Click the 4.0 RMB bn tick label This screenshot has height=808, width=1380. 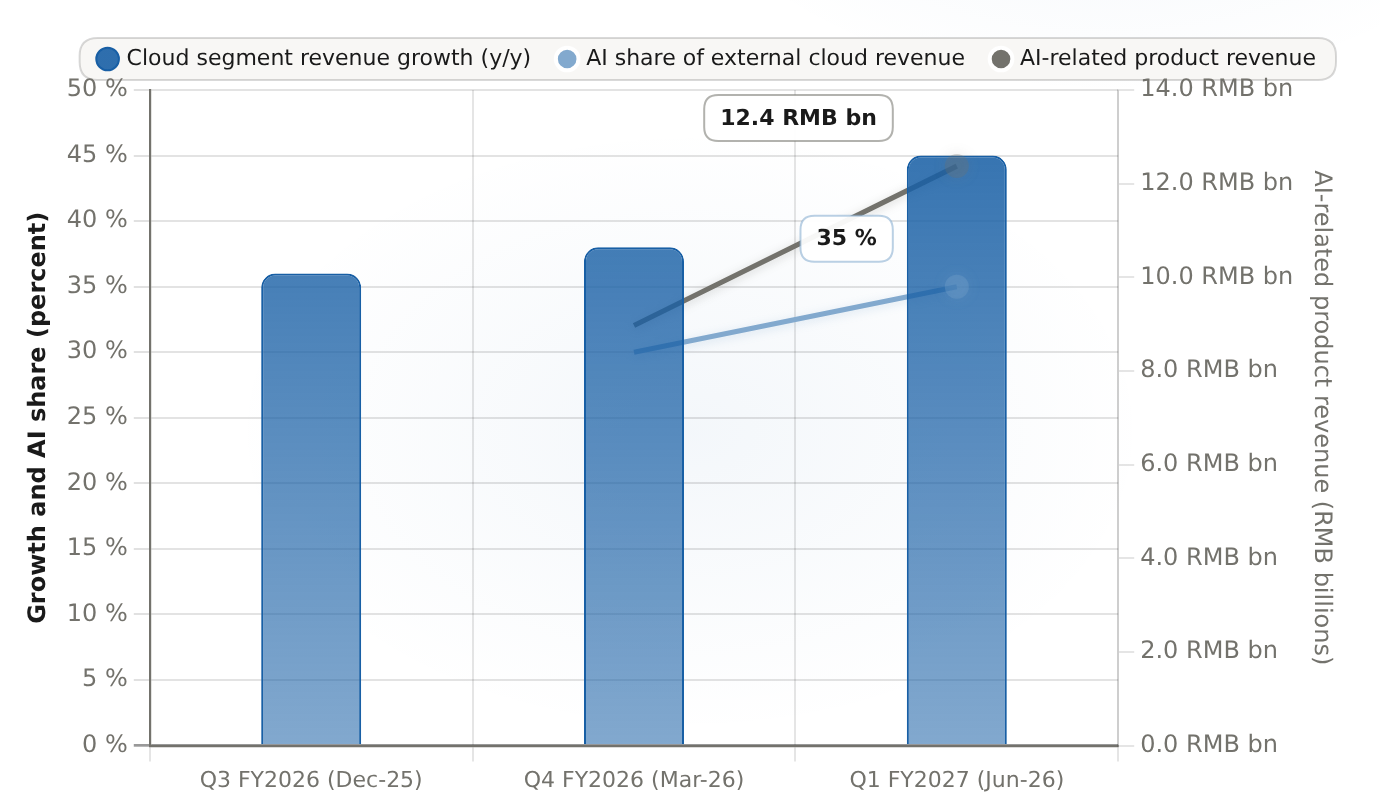[x=1210, y=557]
